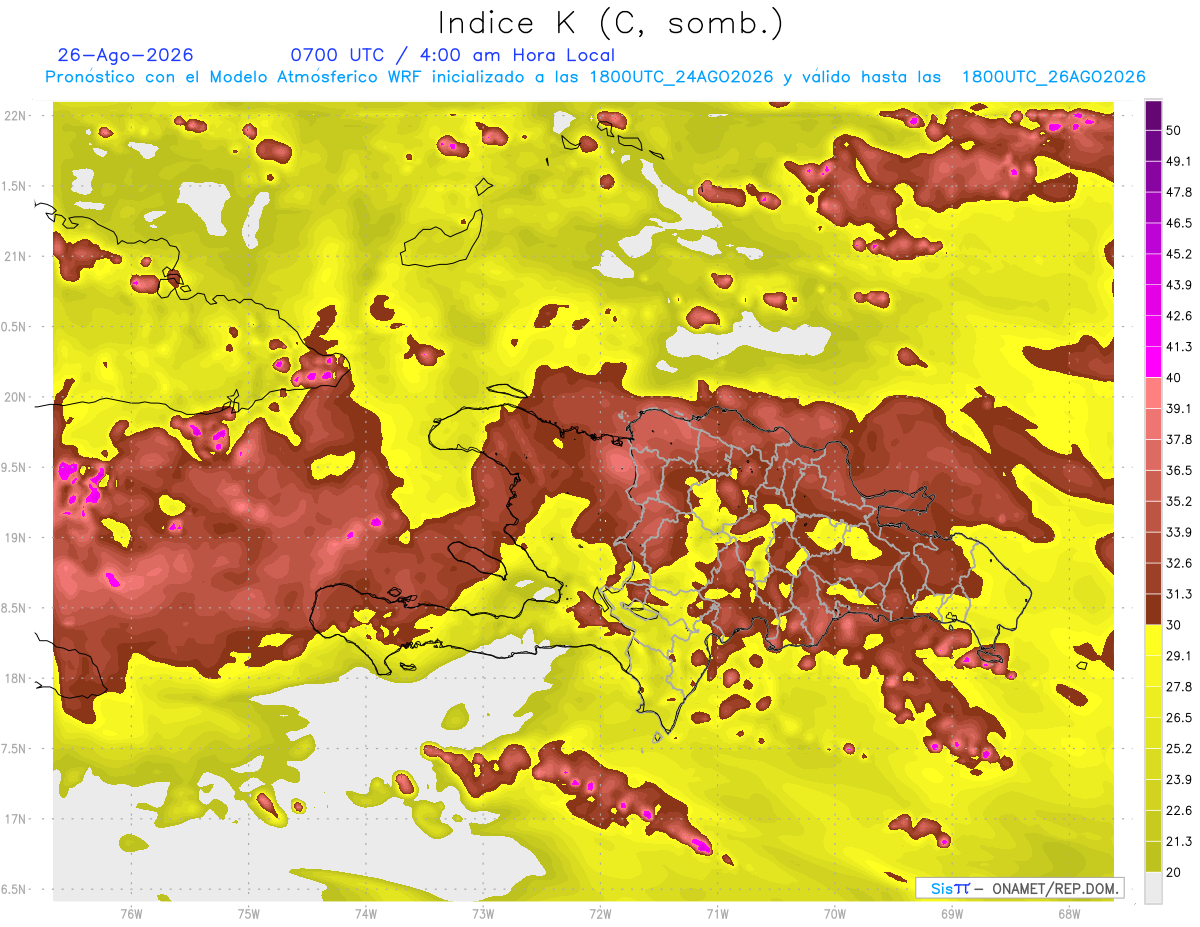Click the color bar value 20
Image resolution: width=1200 pixels, height=927 pixels.
point(1175,871)
